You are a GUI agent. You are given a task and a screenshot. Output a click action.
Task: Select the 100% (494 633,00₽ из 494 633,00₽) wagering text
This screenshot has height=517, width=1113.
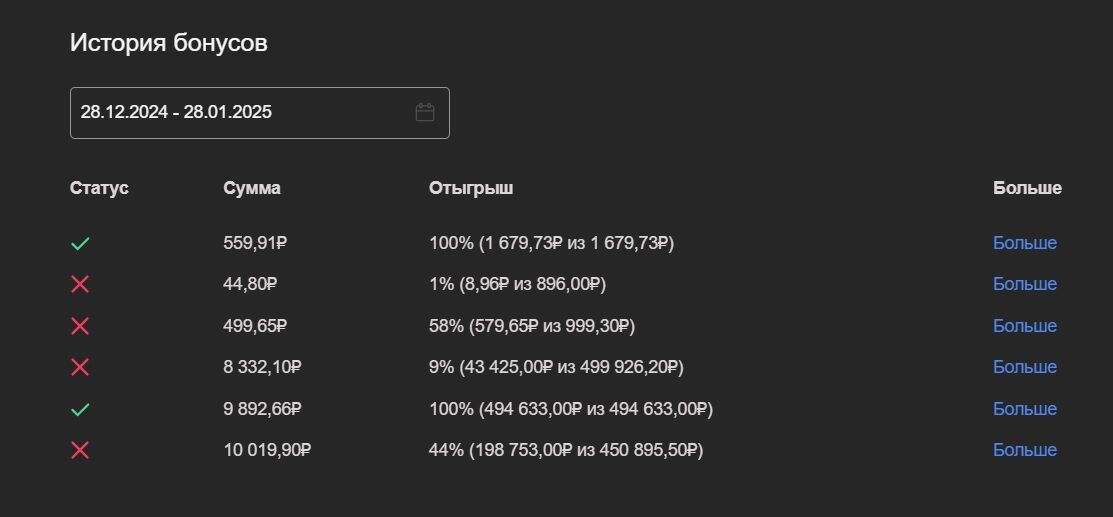570,409
